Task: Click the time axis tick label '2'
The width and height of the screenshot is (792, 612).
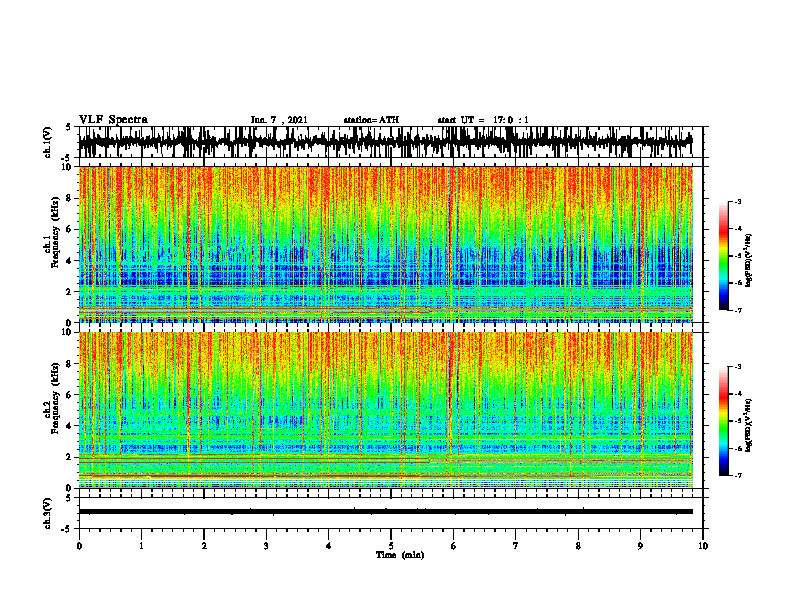Action: (204, 546)
